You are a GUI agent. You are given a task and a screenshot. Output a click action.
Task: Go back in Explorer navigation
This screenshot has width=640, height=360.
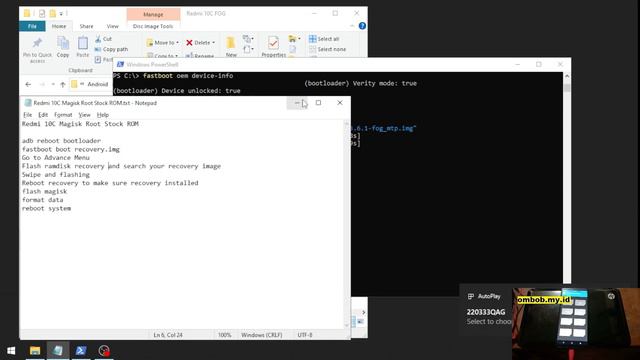pos(28,84)
